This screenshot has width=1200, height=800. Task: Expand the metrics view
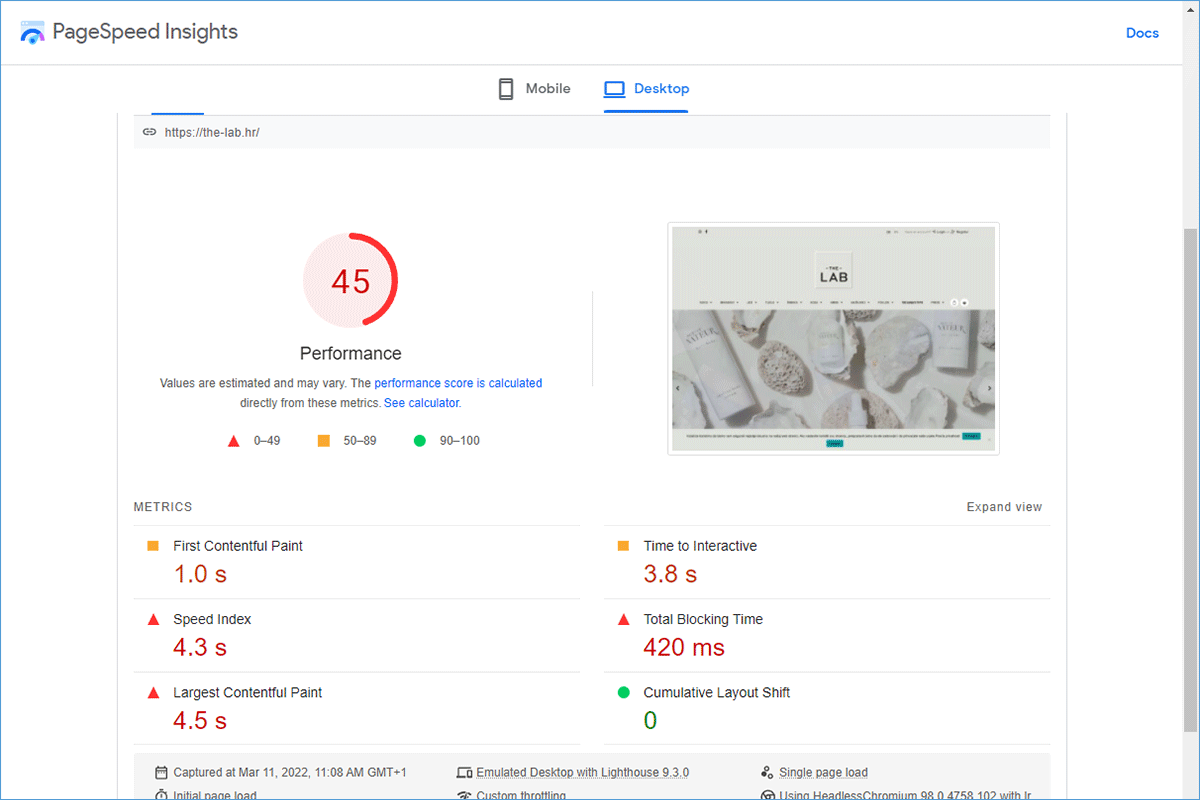pyautogui.click(x=1004, y=507)
